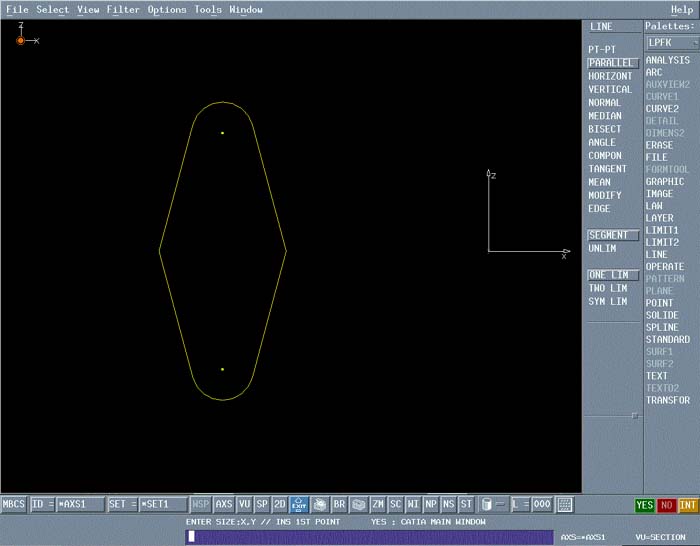Select the 2D mode toolbar button
This screenshot has height=546, width=700.
tap(280, 505)
